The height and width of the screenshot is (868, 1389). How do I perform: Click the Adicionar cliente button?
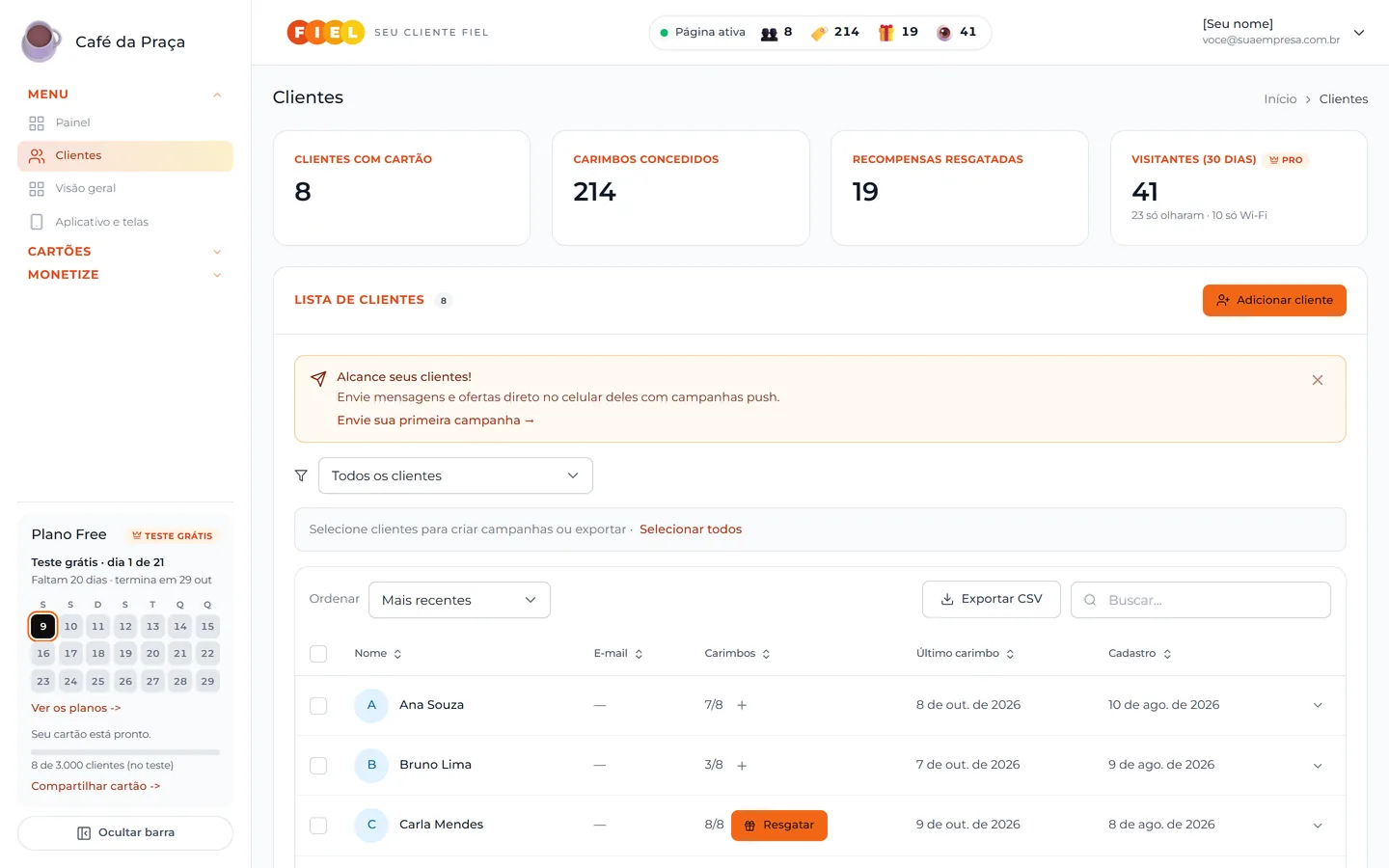point(1274,300)
